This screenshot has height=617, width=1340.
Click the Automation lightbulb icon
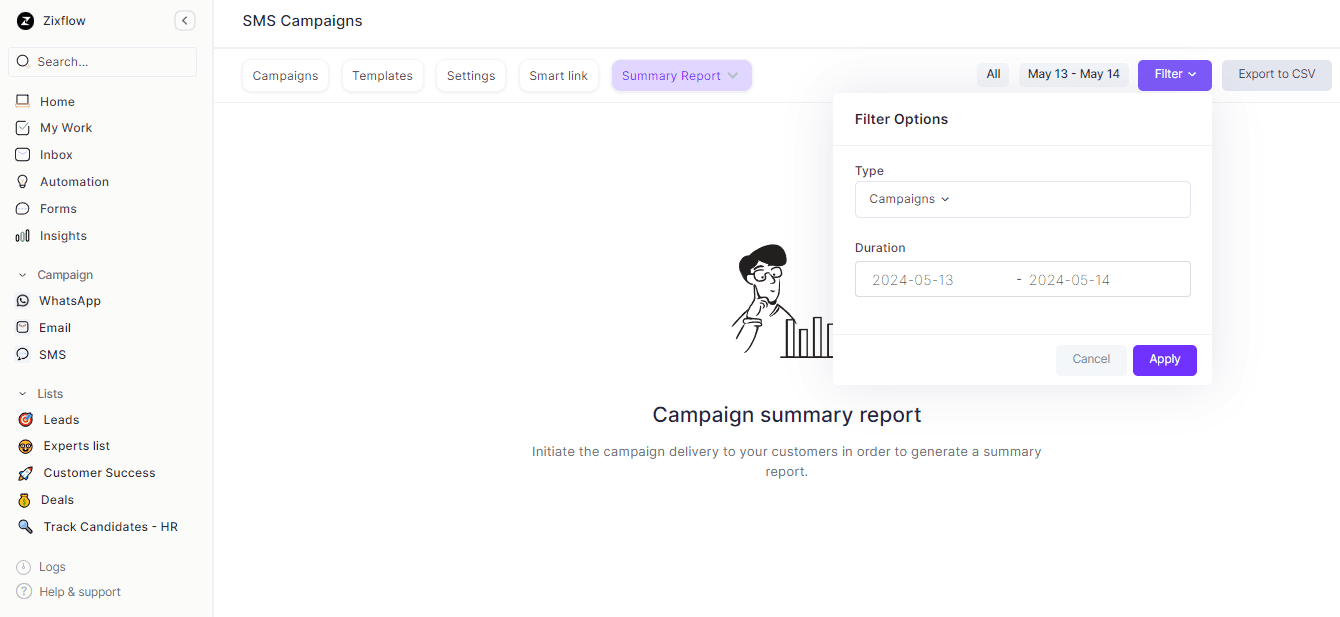pos(23,182)
